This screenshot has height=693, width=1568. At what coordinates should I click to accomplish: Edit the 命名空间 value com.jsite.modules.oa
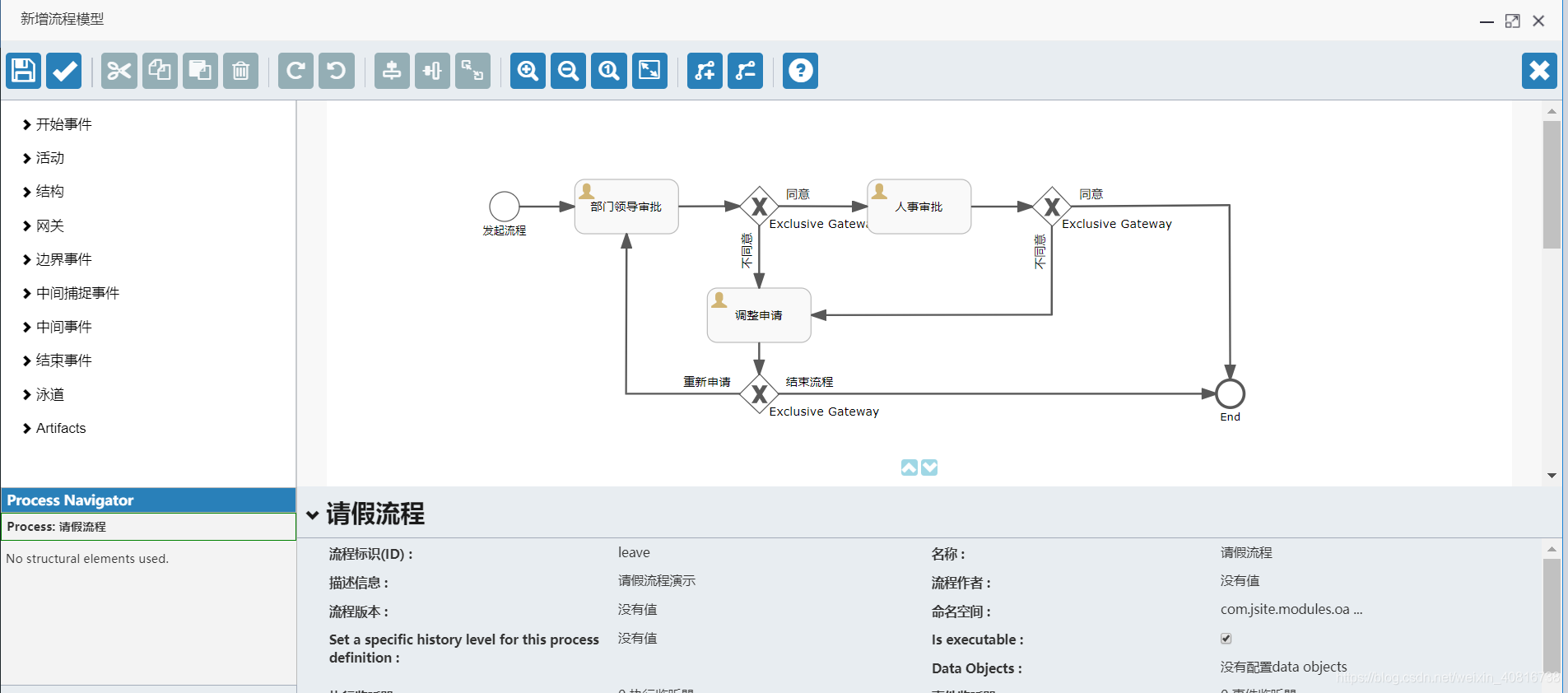pos(1291,609)
